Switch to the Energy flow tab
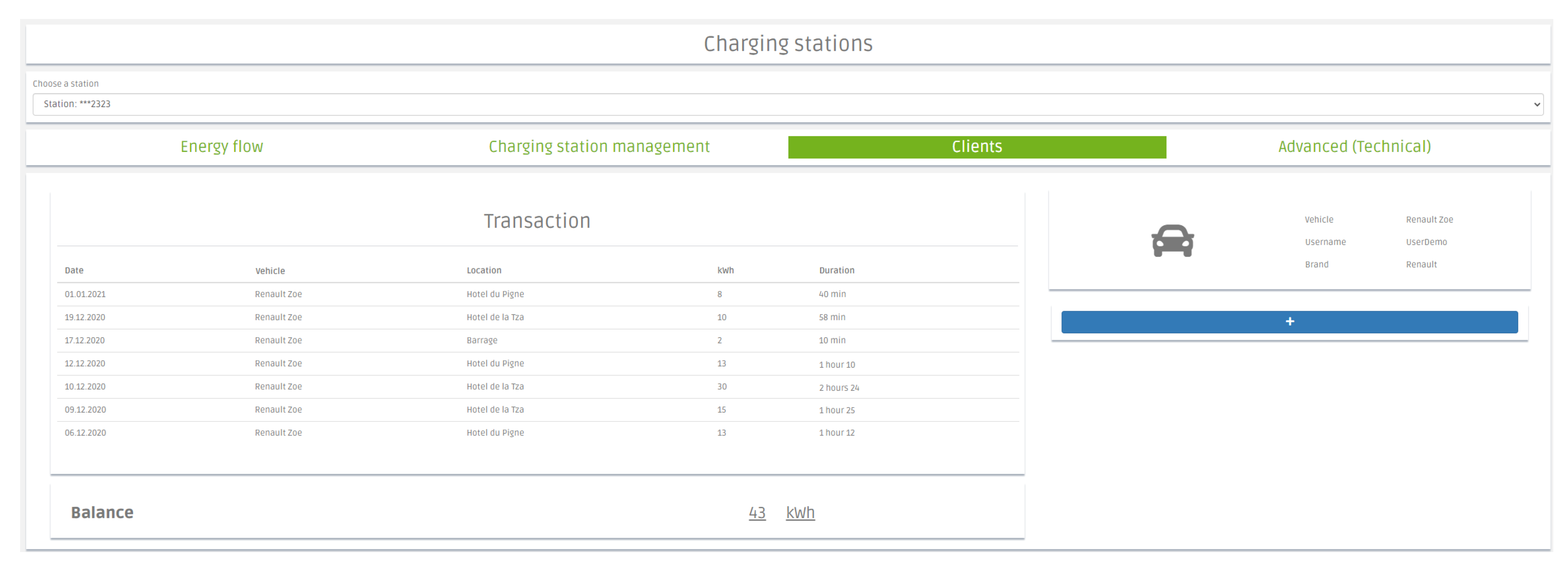The height and width of the screenshot is (566, 1568). (222, 147)
